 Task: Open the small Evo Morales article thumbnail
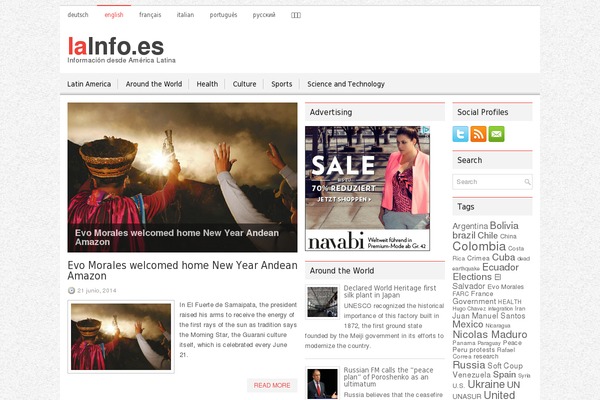click(x=121, y=336)
